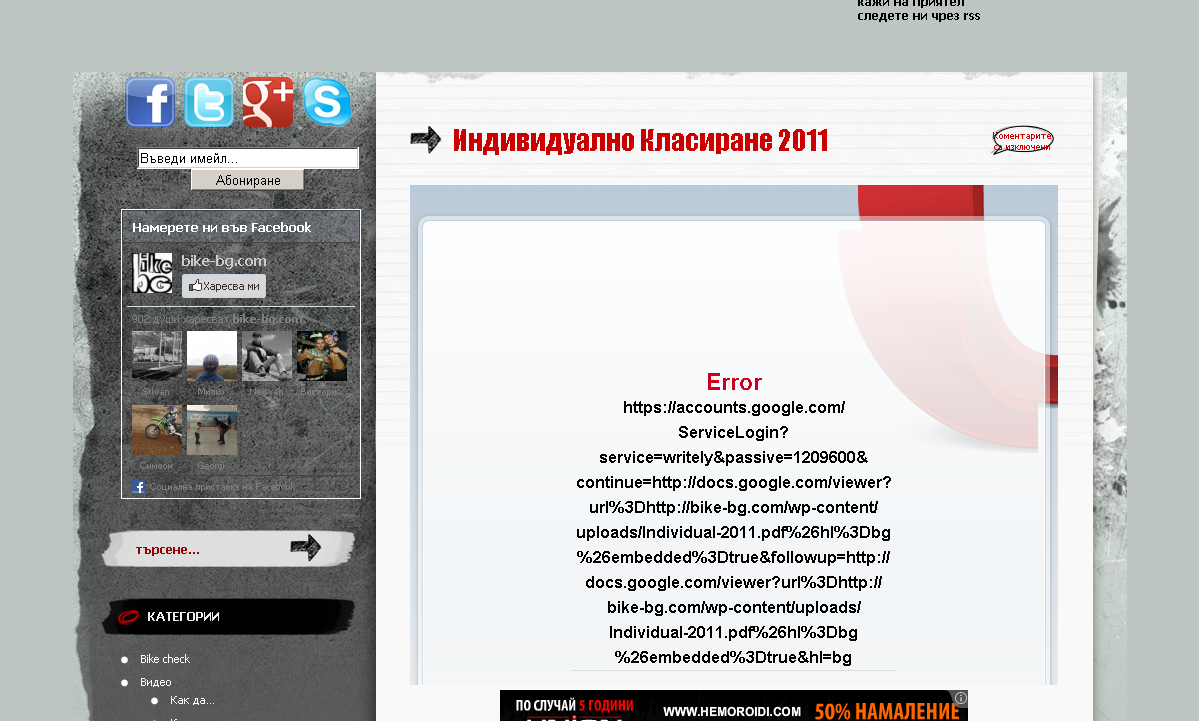Click the comments disabled bubble link
1199x721 pixels.
tap(1022, 141)
